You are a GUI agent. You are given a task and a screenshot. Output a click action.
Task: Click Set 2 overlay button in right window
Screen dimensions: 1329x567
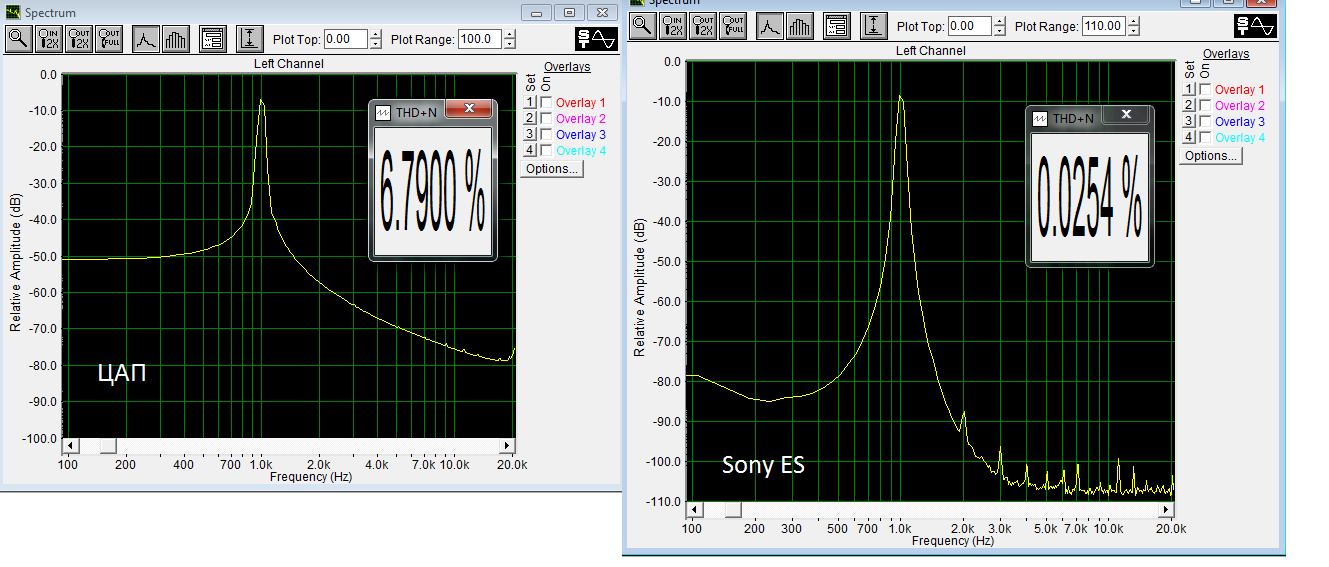coord(1190,106)
